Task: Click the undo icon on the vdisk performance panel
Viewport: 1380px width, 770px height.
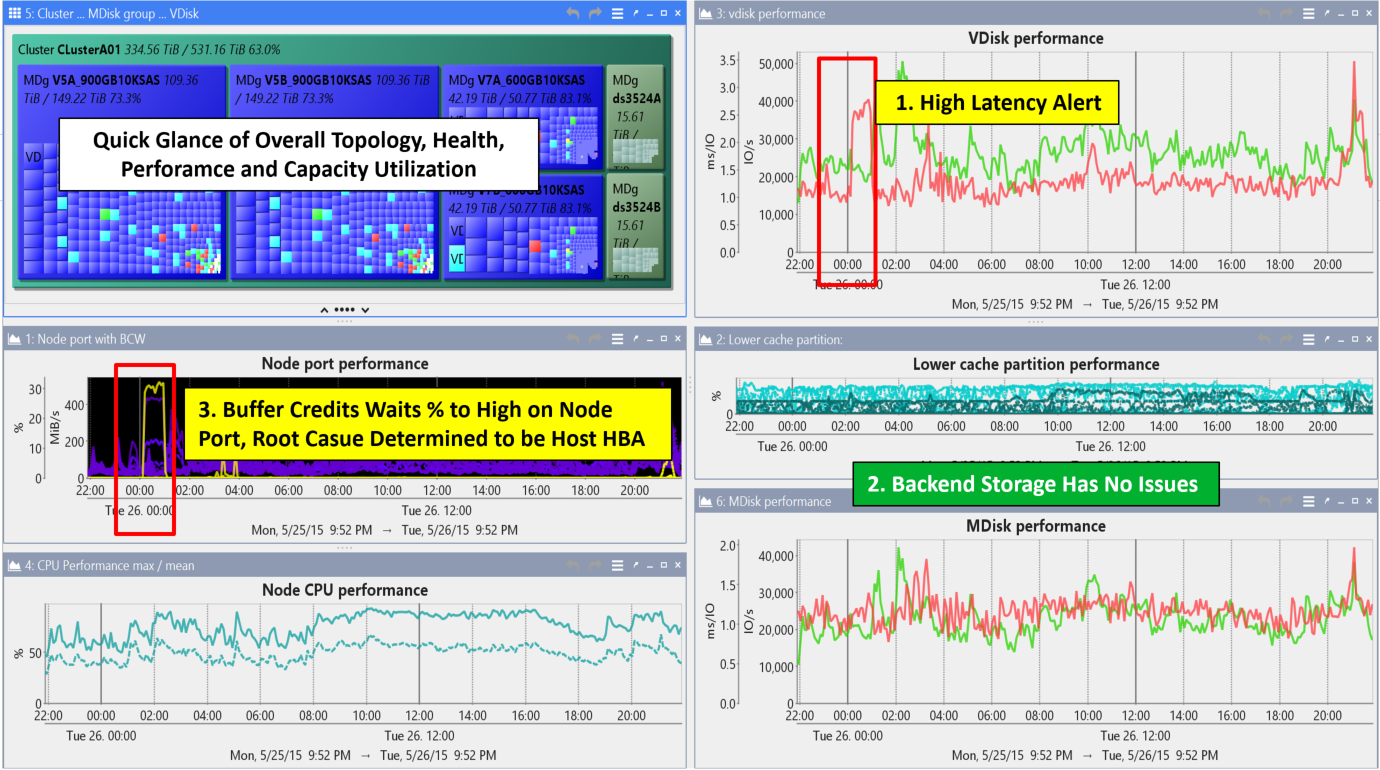Action: 1264,14
